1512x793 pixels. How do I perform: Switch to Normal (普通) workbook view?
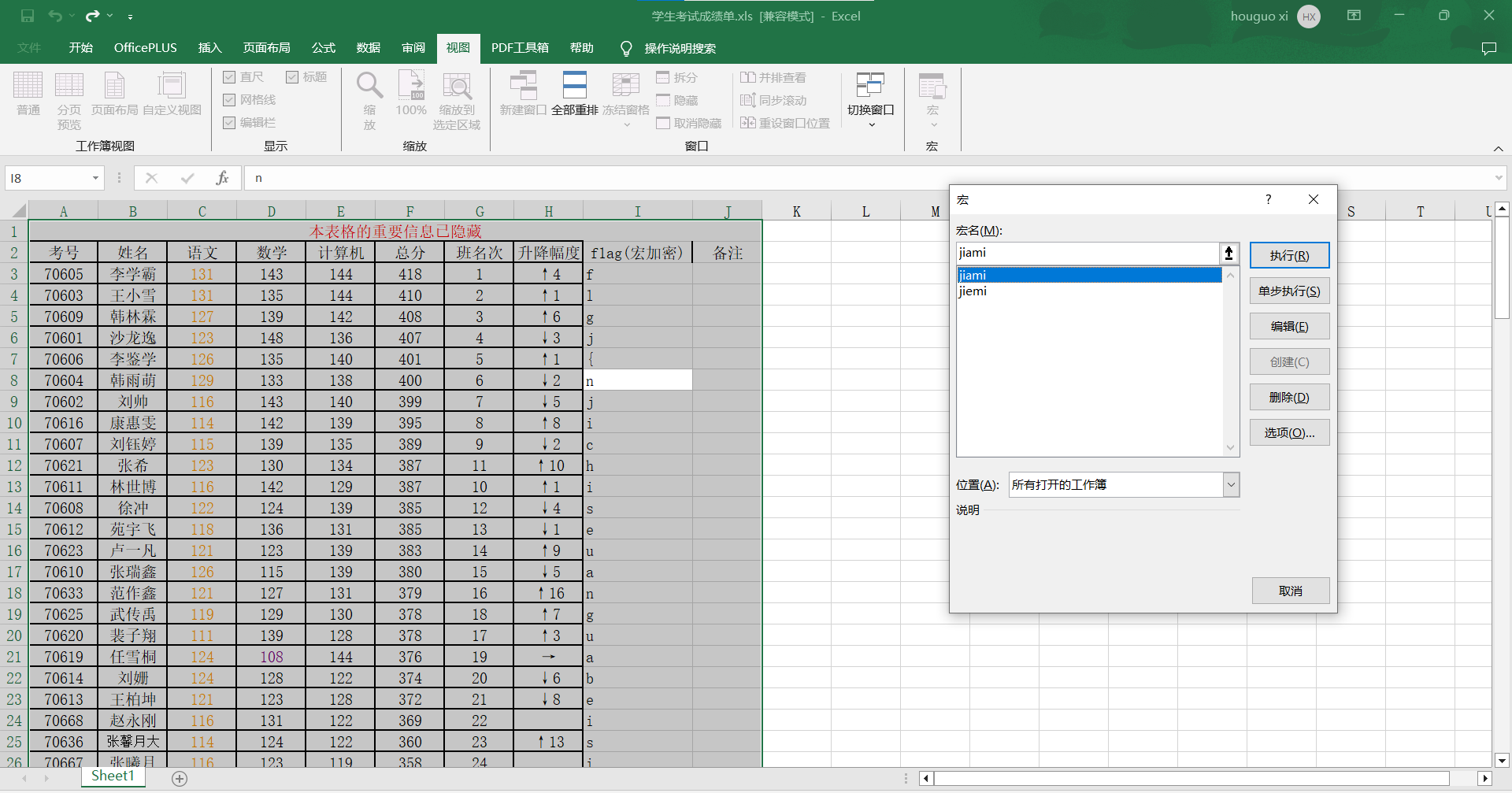click(28, 94)
